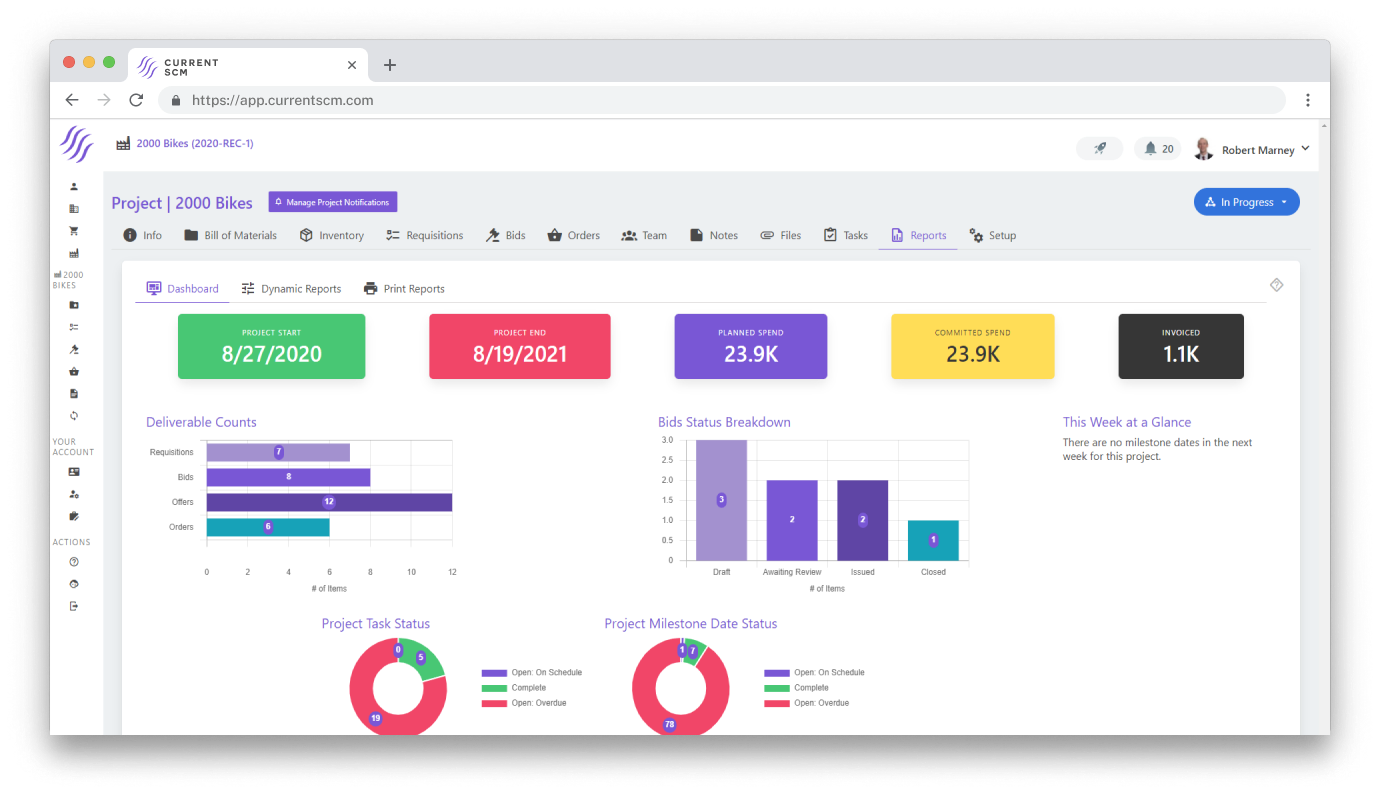Viewport: 1380px width, 794px height.
Task: Open the 2000 Bikes (2020-REC-1) project link
Action: pos(194,143)
